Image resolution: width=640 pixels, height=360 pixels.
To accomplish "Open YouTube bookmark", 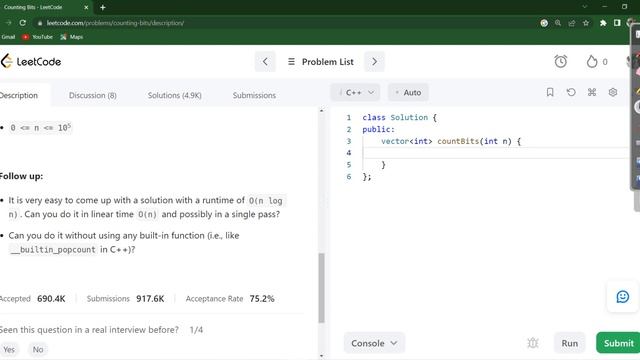I will coord(38,37).
